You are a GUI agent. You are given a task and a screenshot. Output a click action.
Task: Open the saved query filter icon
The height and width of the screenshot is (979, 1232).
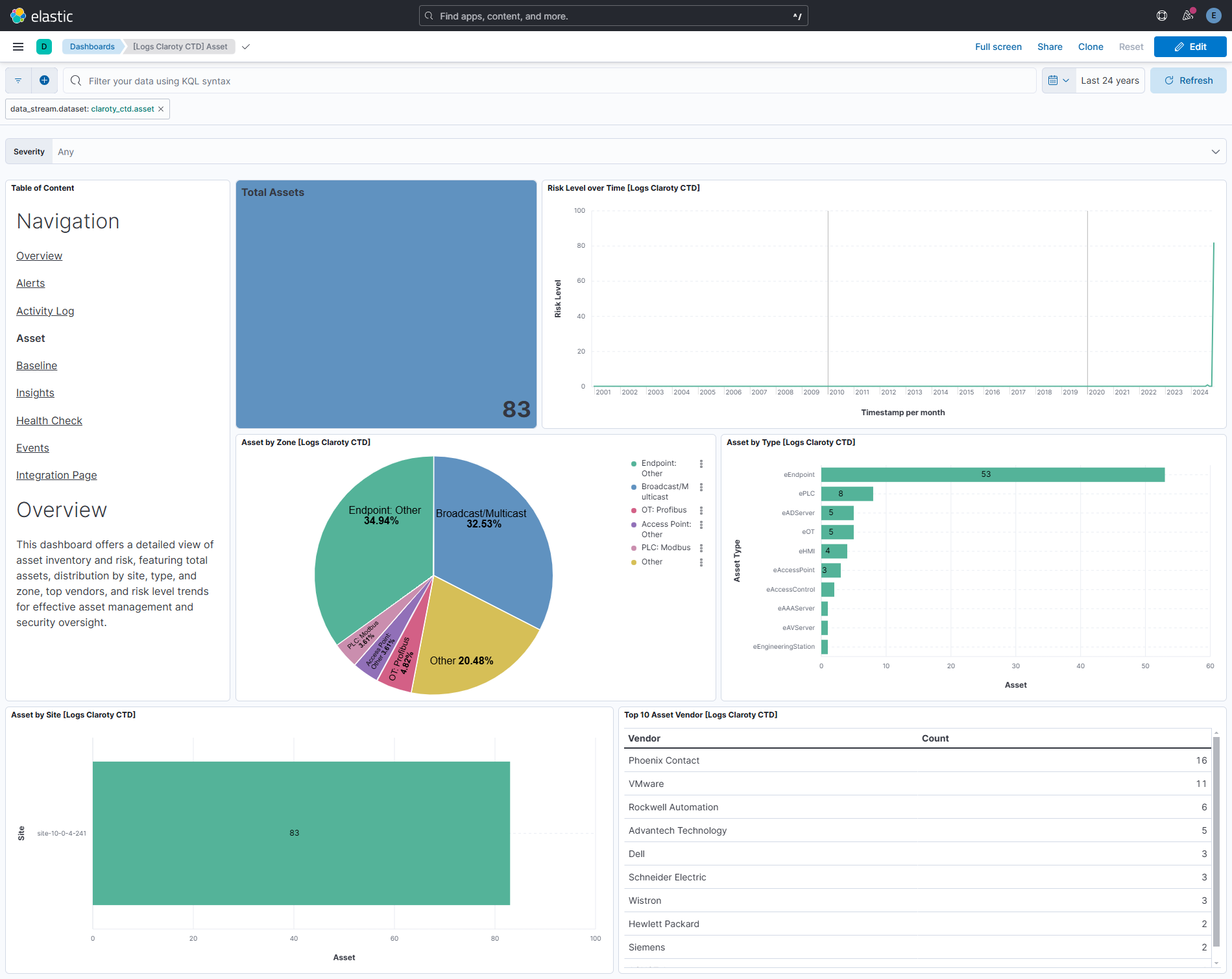click(x=18, y=80)
